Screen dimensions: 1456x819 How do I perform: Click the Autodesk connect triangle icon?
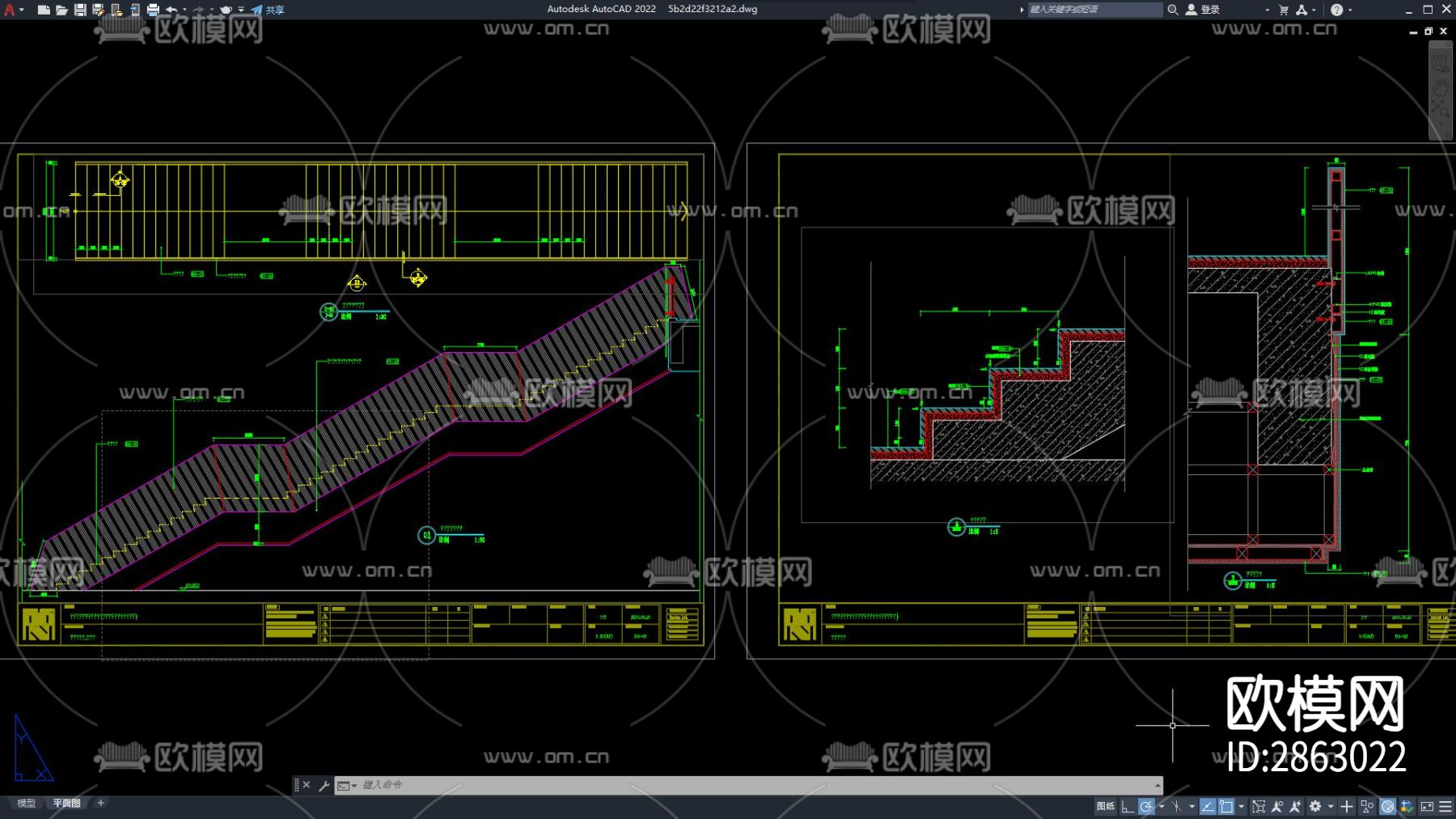coord(1302,10)
